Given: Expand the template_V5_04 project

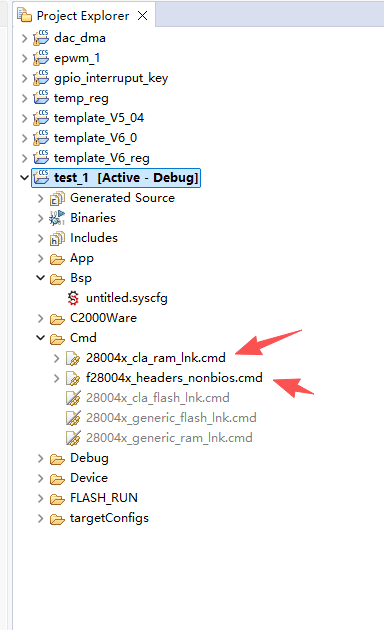Looking at the screenshot, I should tap(25, 118).
